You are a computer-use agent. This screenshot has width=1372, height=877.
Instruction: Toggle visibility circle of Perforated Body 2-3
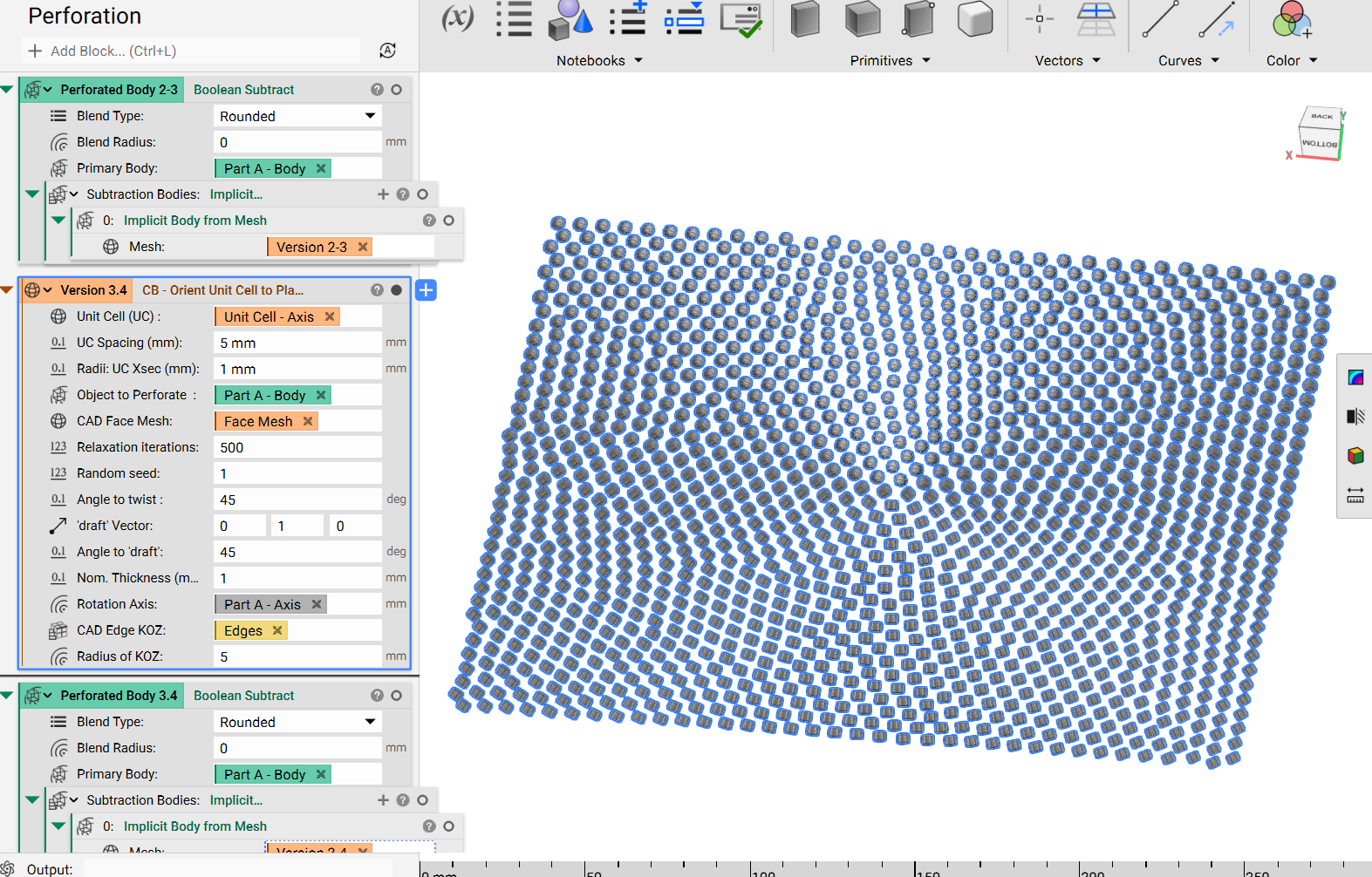coord(396,90)
